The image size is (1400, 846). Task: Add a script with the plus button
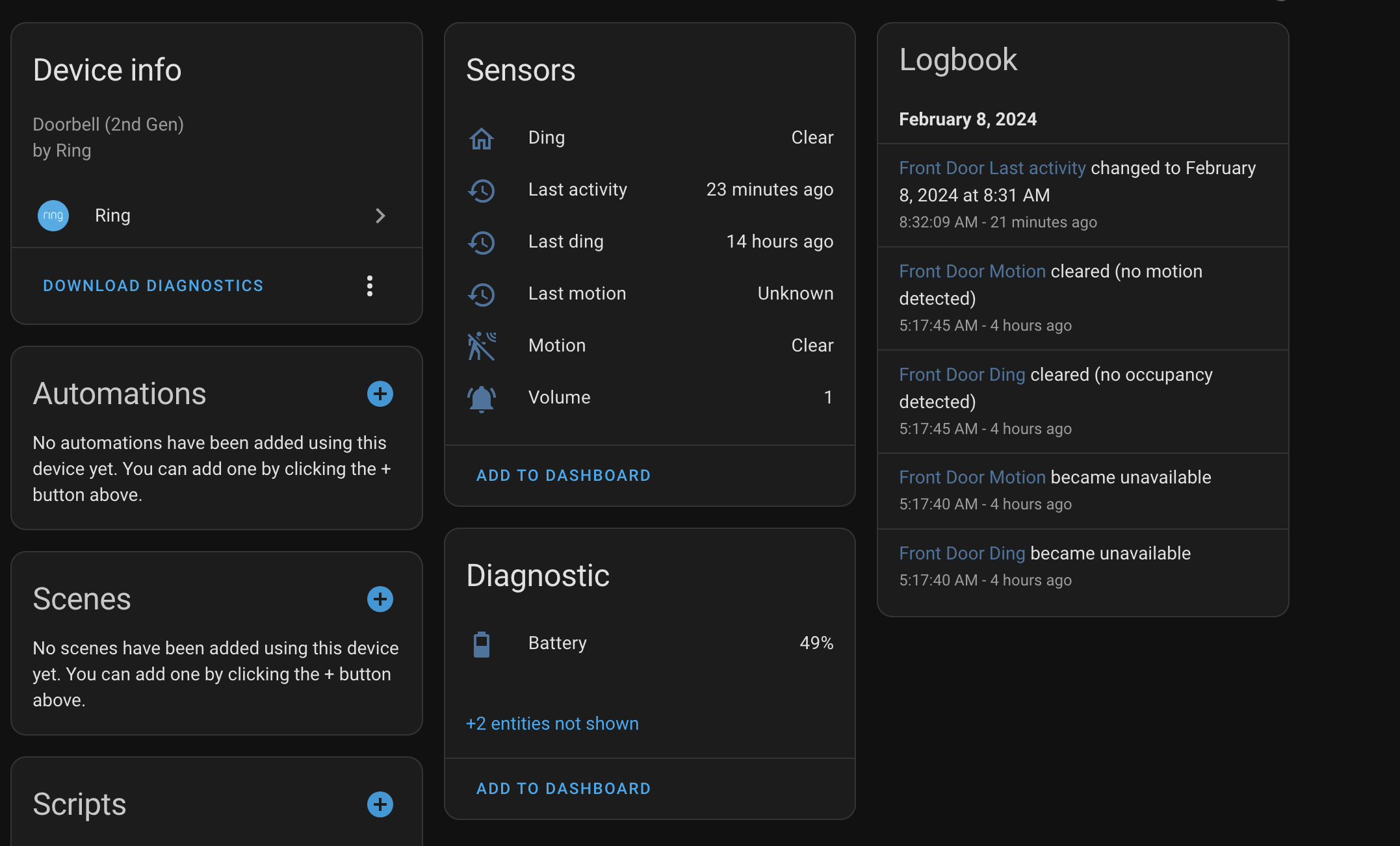point(380,804)
